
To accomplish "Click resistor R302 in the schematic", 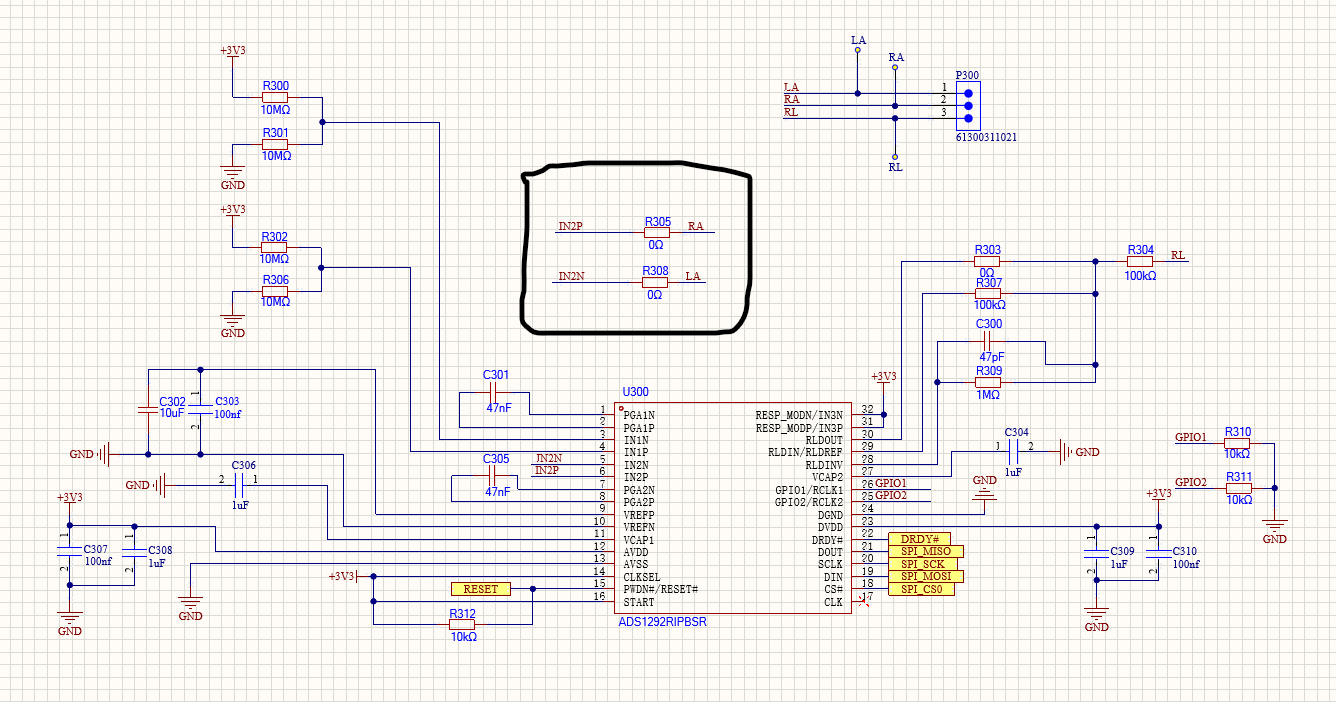I will pos(274,247).
